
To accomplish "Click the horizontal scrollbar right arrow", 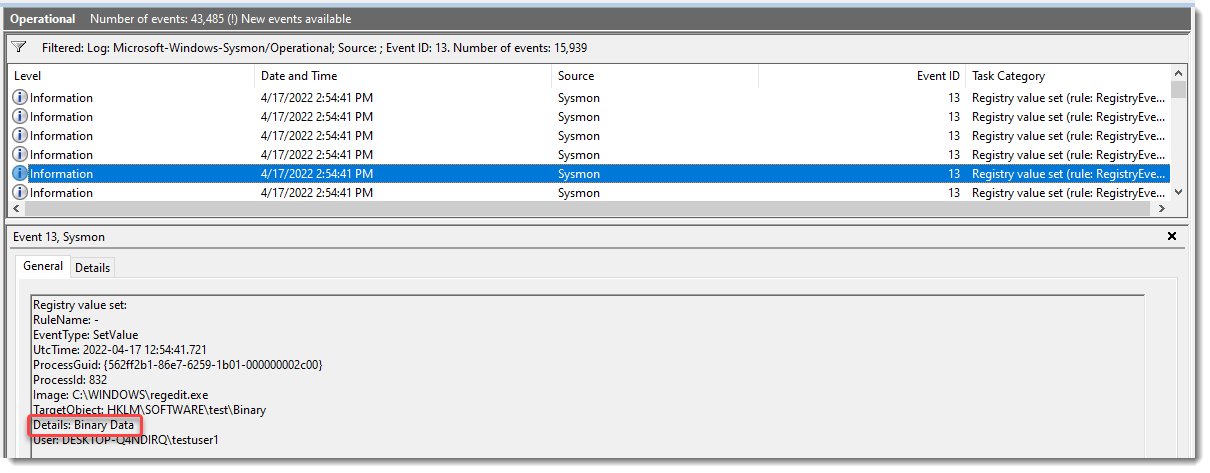I will (x=1163, y=209).
